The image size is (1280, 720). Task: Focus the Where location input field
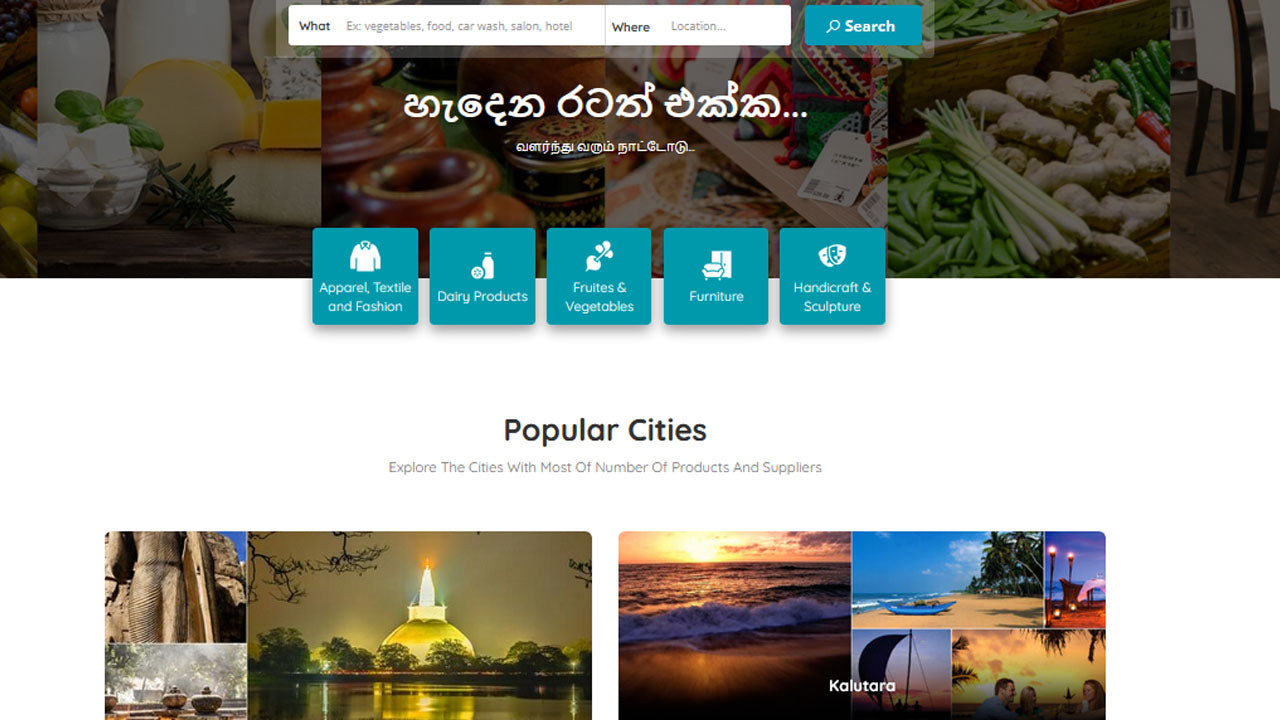(x=725, y=26)
